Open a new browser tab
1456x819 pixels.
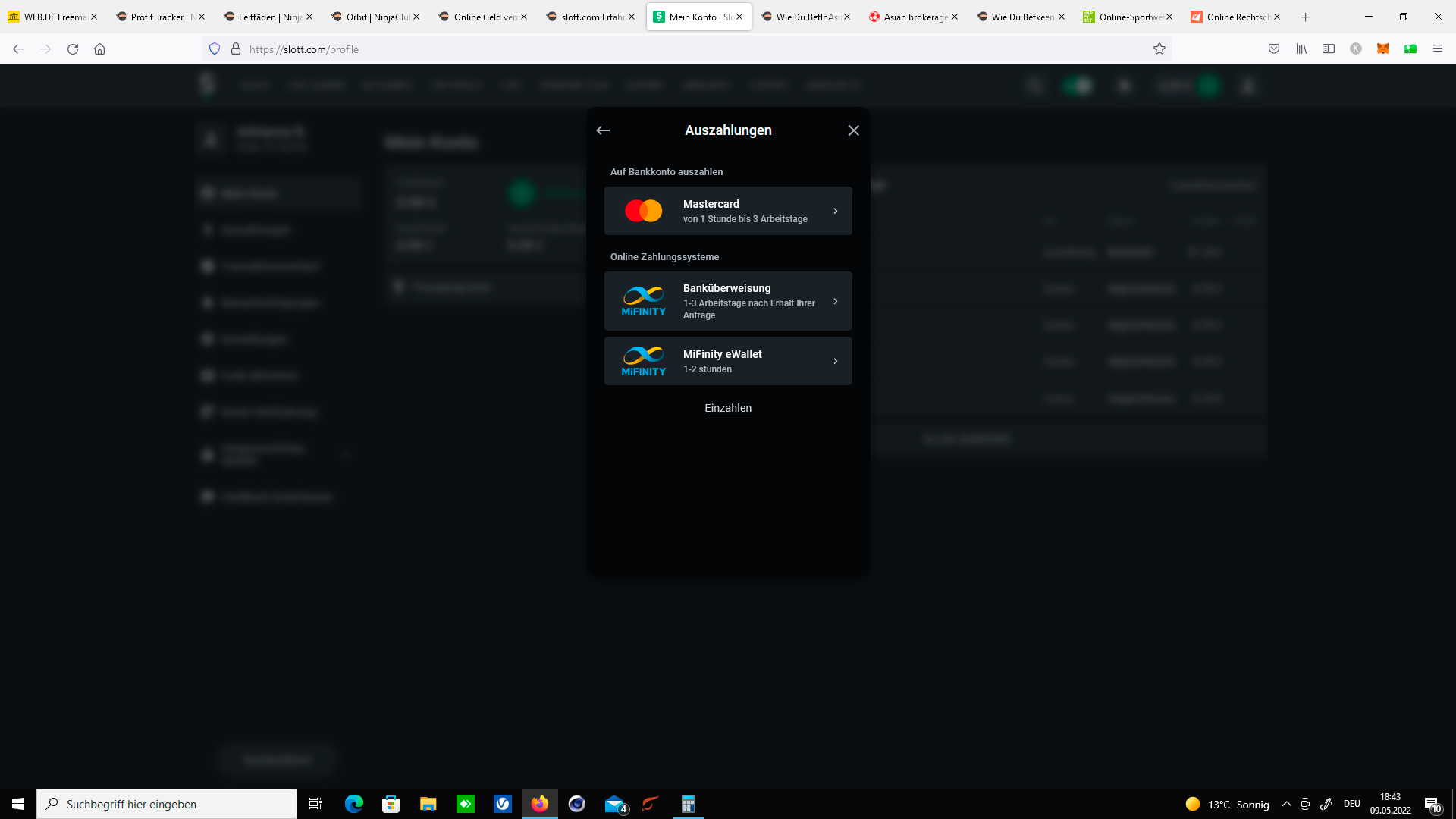pyautogui.click(x=1305, y=17)
